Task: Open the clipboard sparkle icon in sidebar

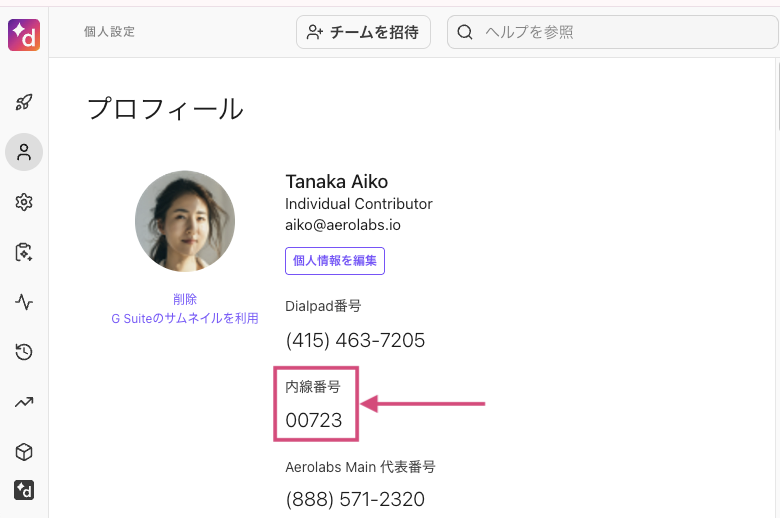Action: click(24, 252)
